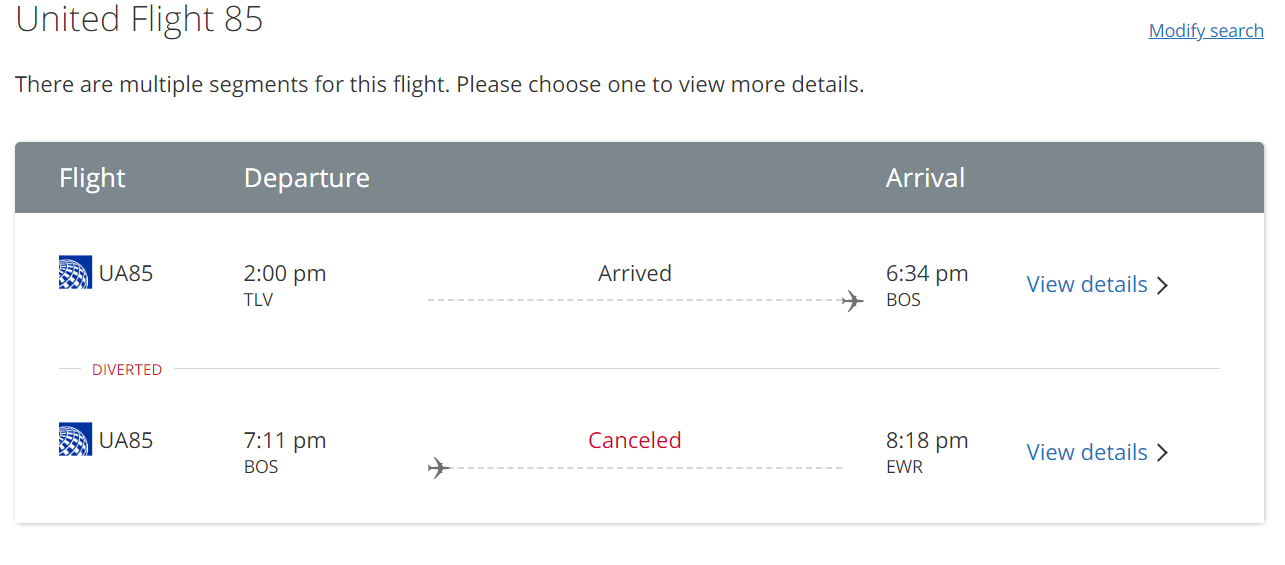1285x565 pixels.
Task: Click the Departure column header
Action: 307,178
